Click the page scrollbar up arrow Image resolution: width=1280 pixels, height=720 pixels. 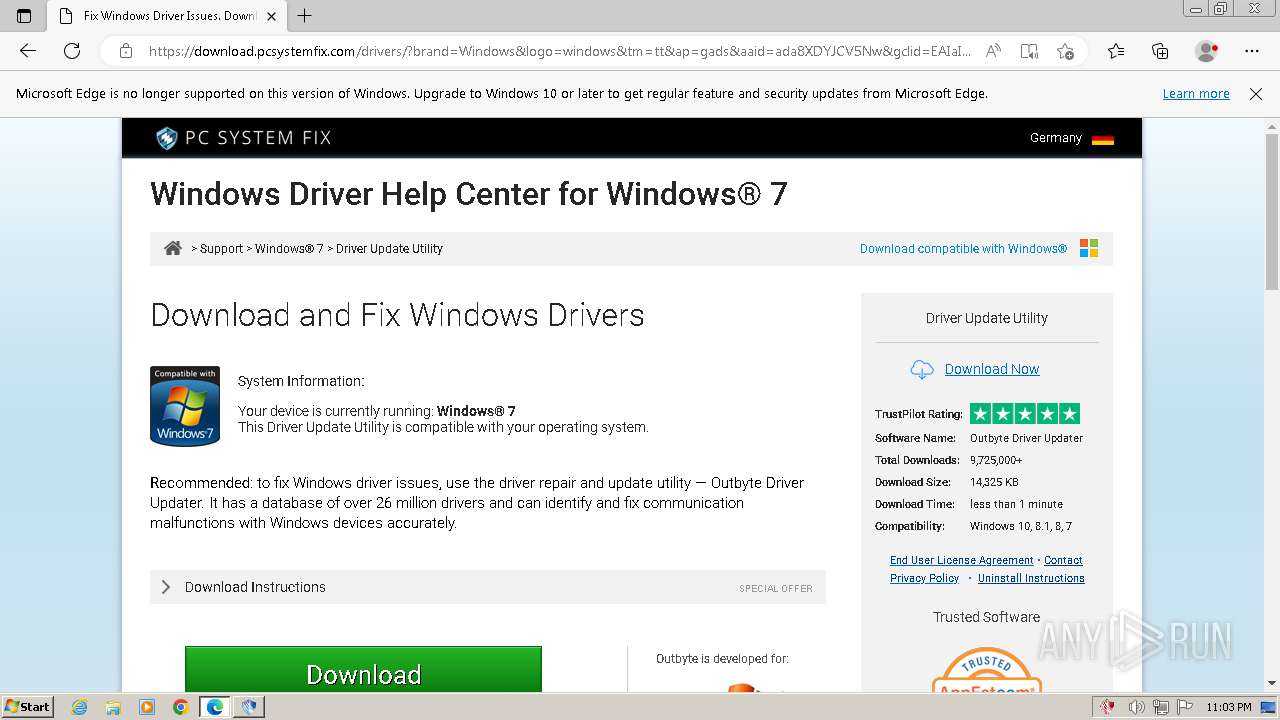(1271, 127)
